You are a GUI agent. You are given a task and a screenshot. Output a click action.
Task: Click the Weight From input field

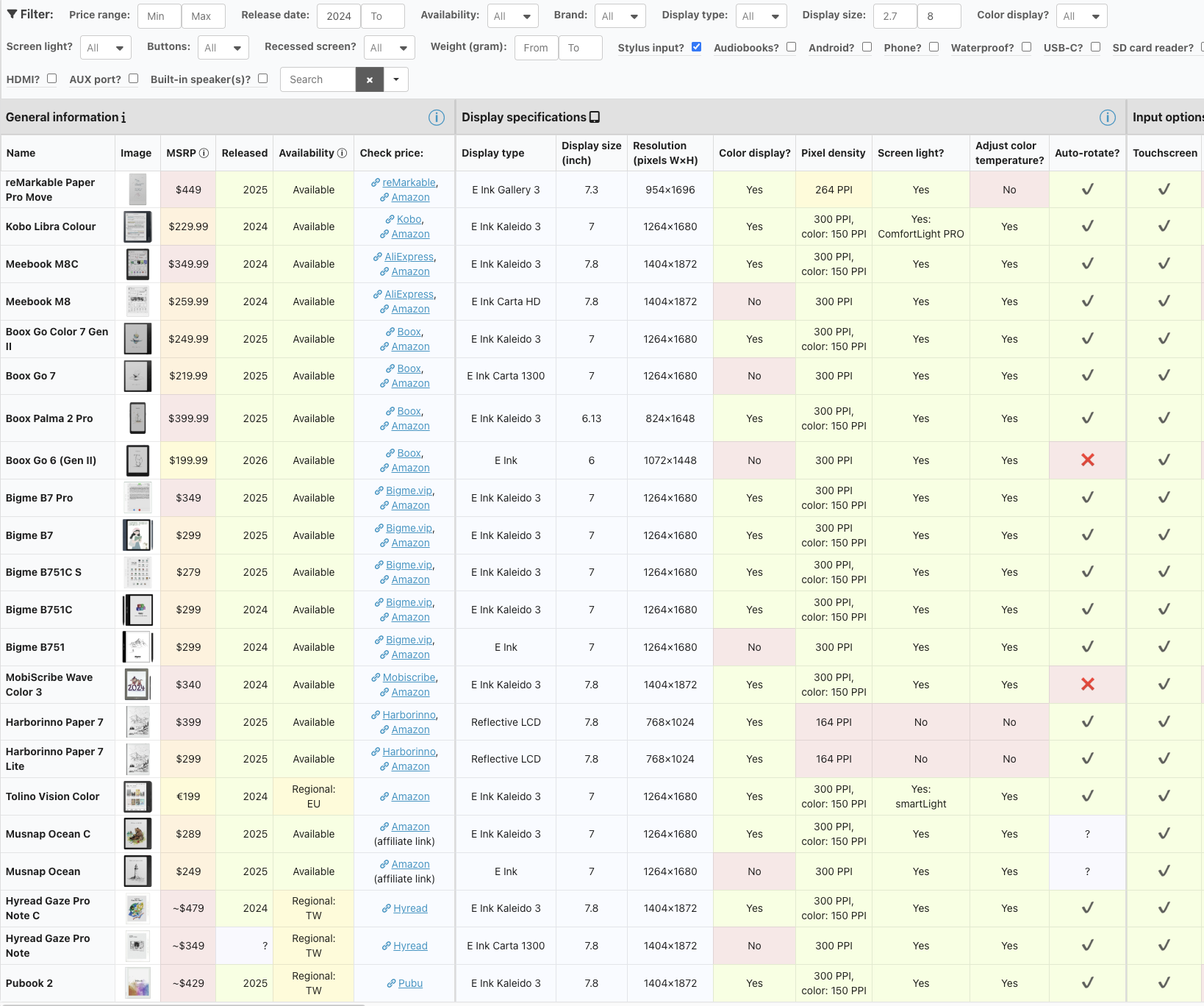(x=537, y=48)
